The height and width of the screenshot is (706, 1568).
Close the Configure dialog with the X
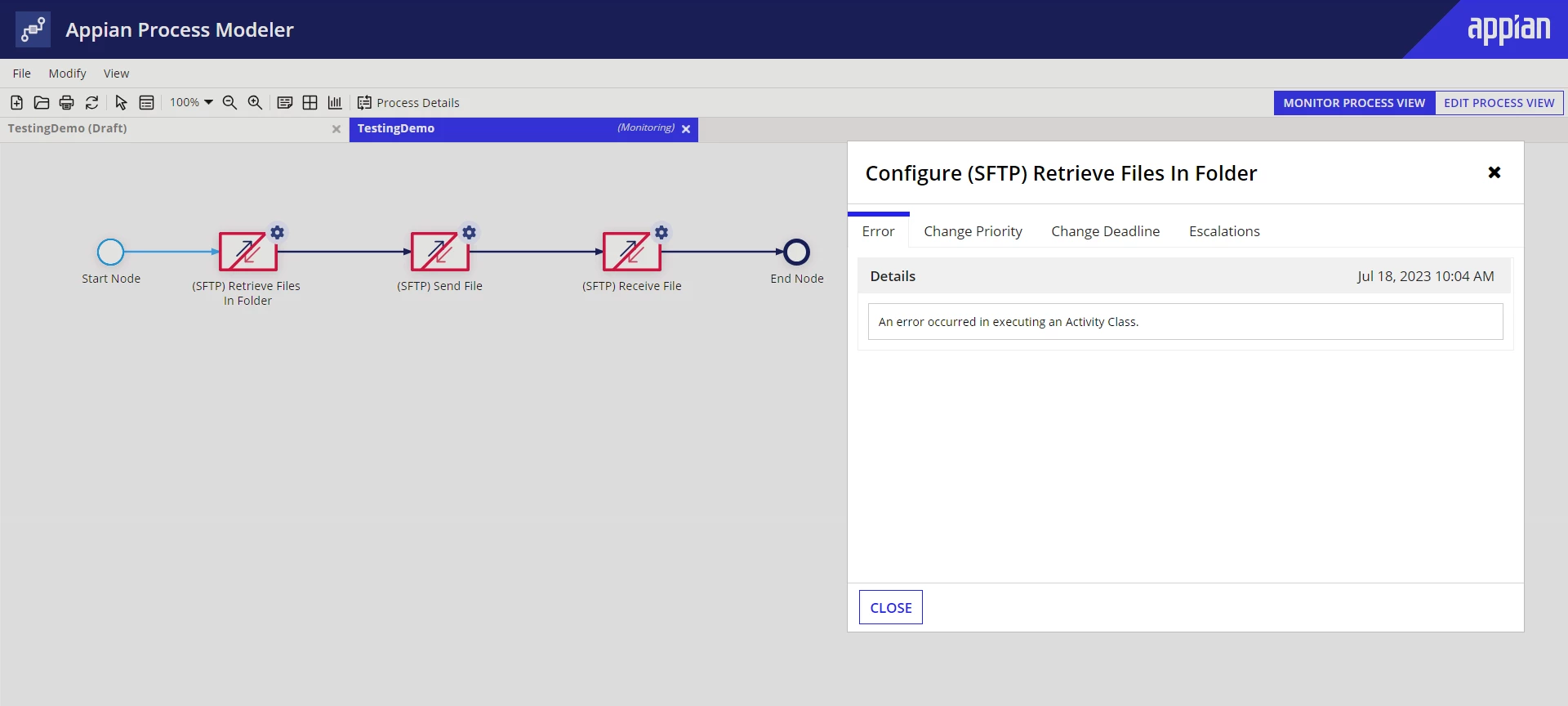coord(1494,172)
